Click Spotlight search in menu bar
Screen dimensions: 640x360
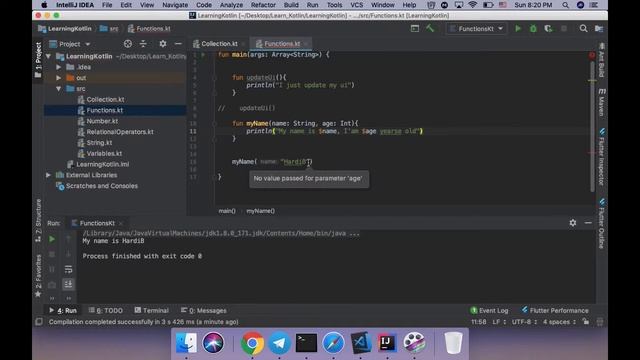(565, 5)
